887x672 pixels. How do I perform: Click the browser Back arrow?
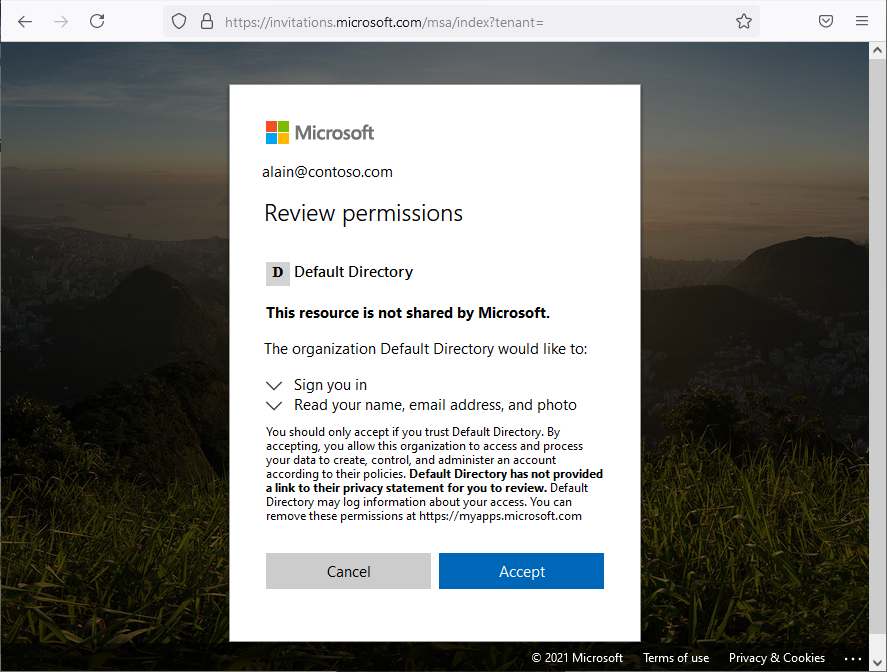point(25,21)
